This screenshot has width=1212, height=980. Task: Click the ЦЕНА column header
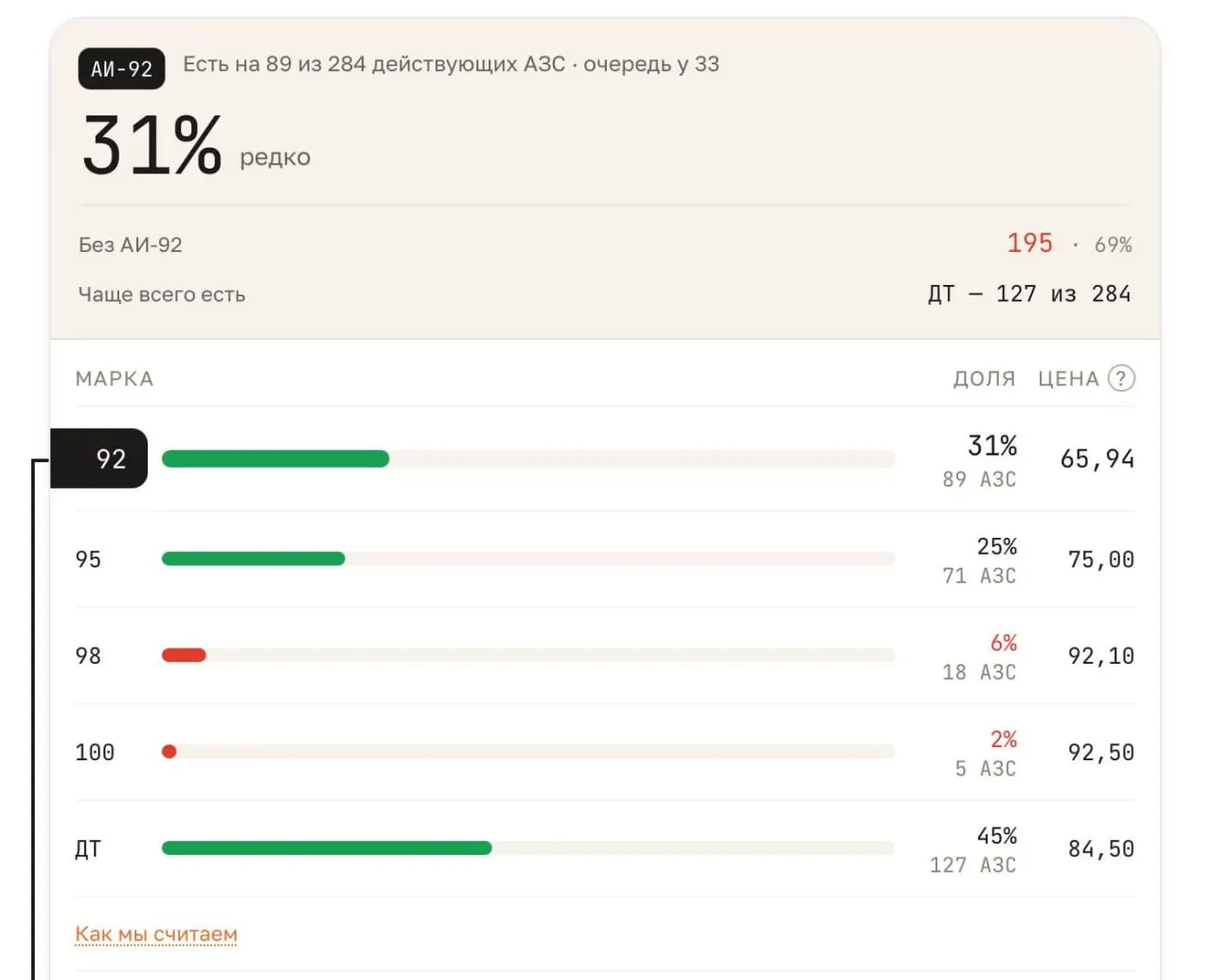[x=1068, y=379]
